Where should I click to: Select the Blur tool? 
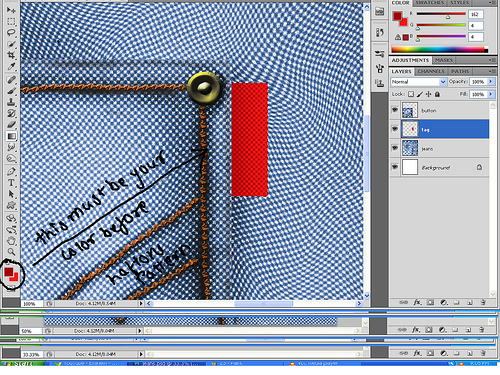[11, 147]
